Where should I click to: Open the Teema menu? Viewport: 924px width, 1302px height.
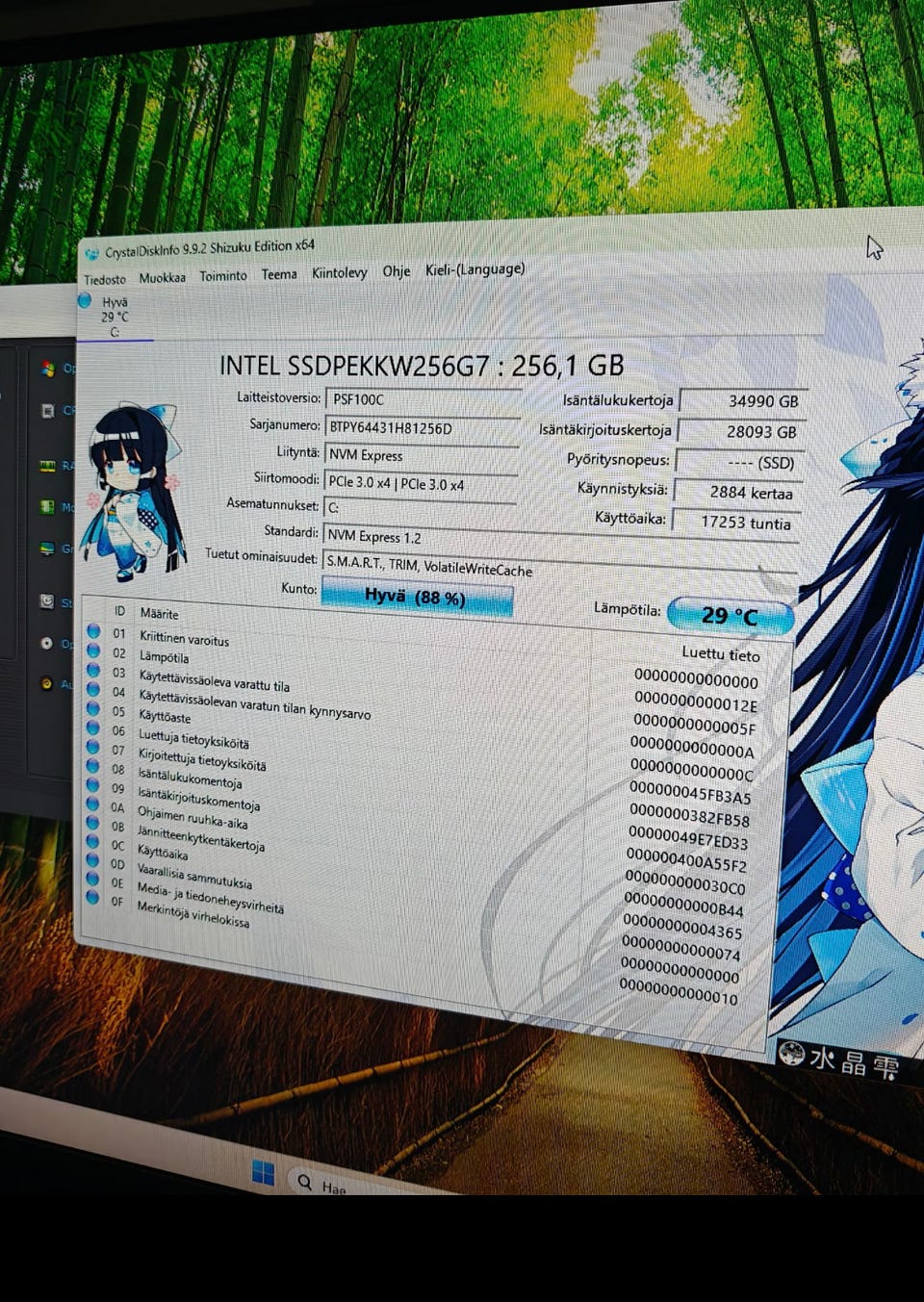coord(279,274)
